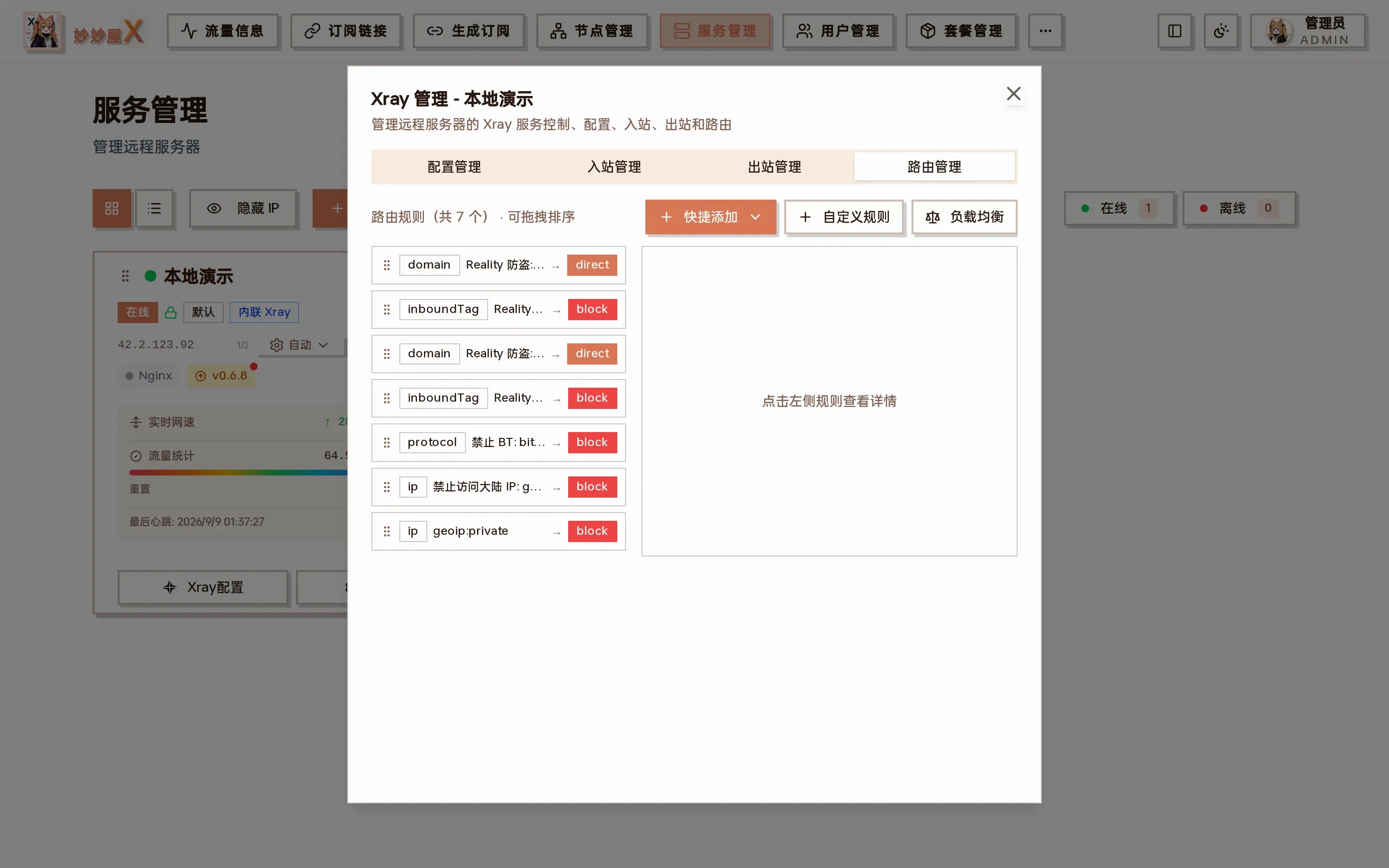This screenshot has width=1389, height=868.
Task: Grab drag handle of 禁止访问大陆 IP rule
Action: (387, 487)
